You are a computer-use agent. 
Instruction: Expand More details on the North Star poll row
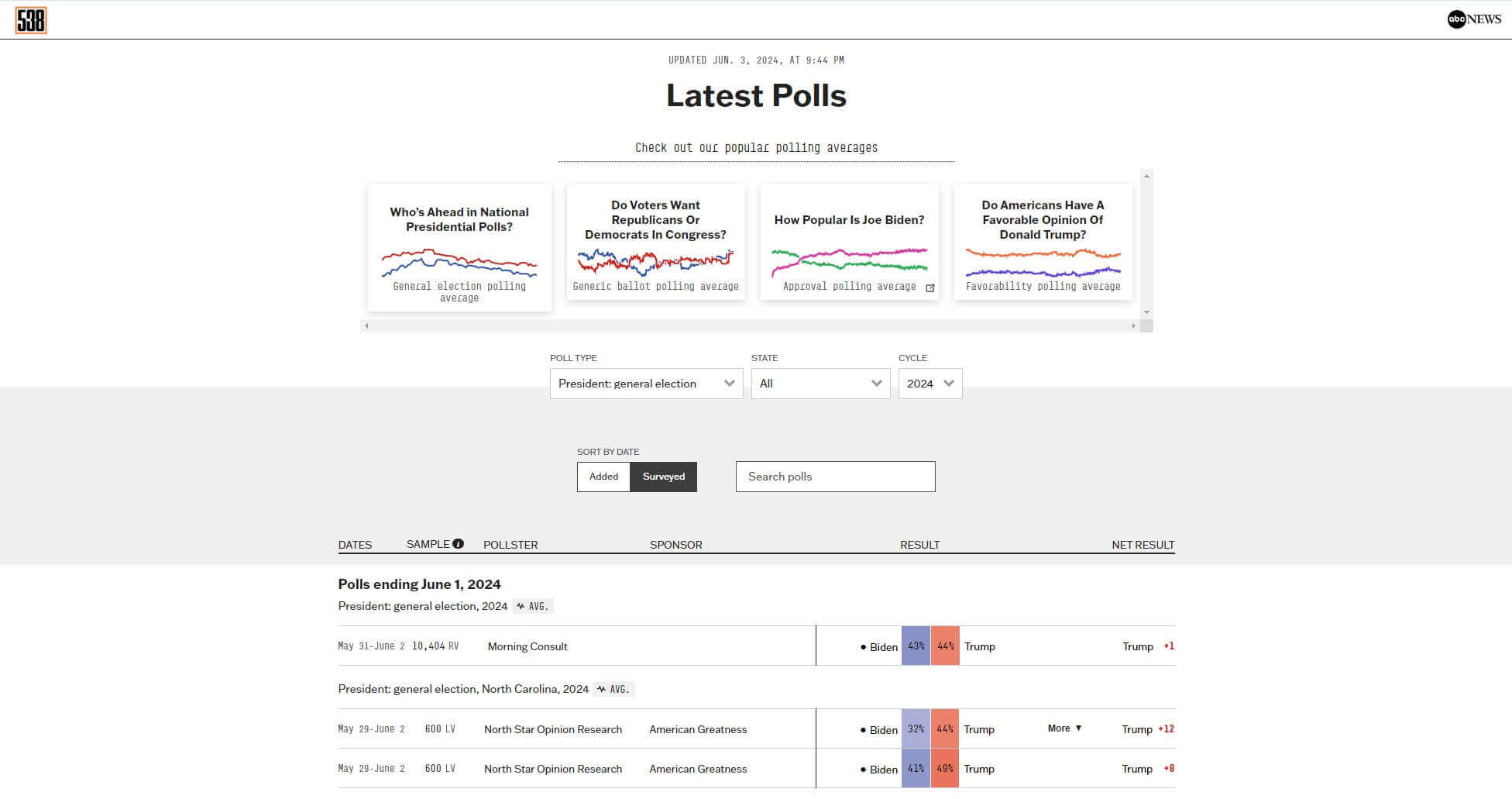click(x=1064, y=728)
